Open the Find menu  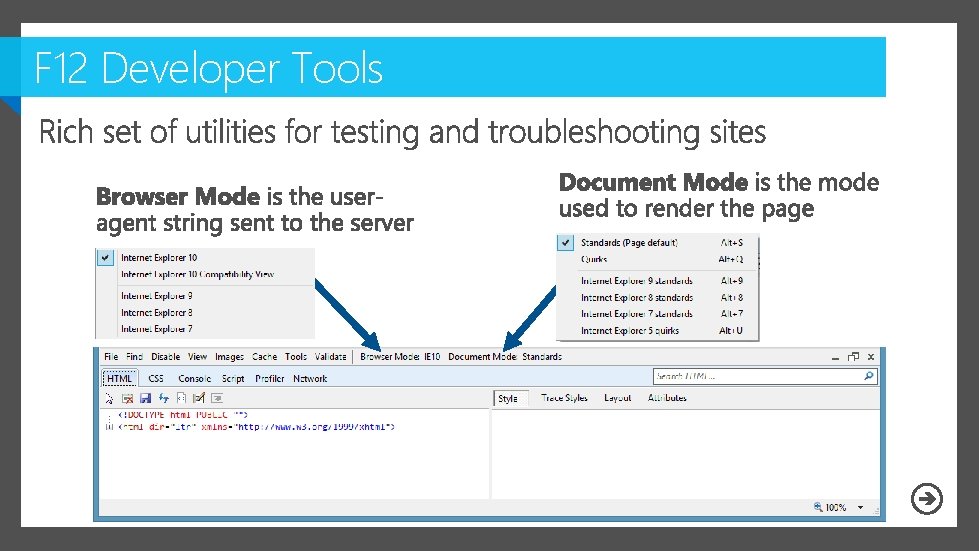[134, 356]
